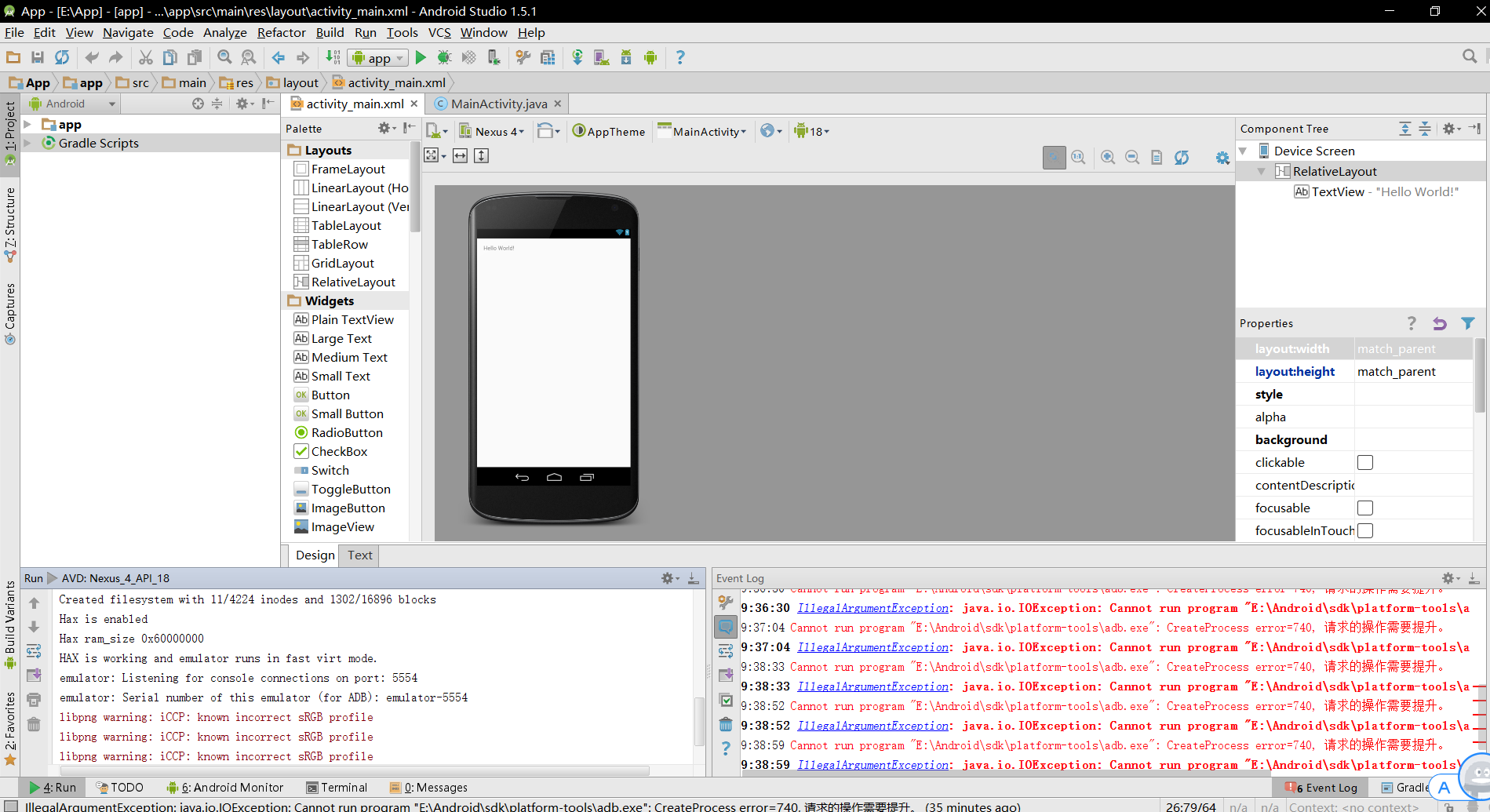The image size is (1490, 812).
Task: Toggle the focusable property checkbox
Action: point(1365,508)
